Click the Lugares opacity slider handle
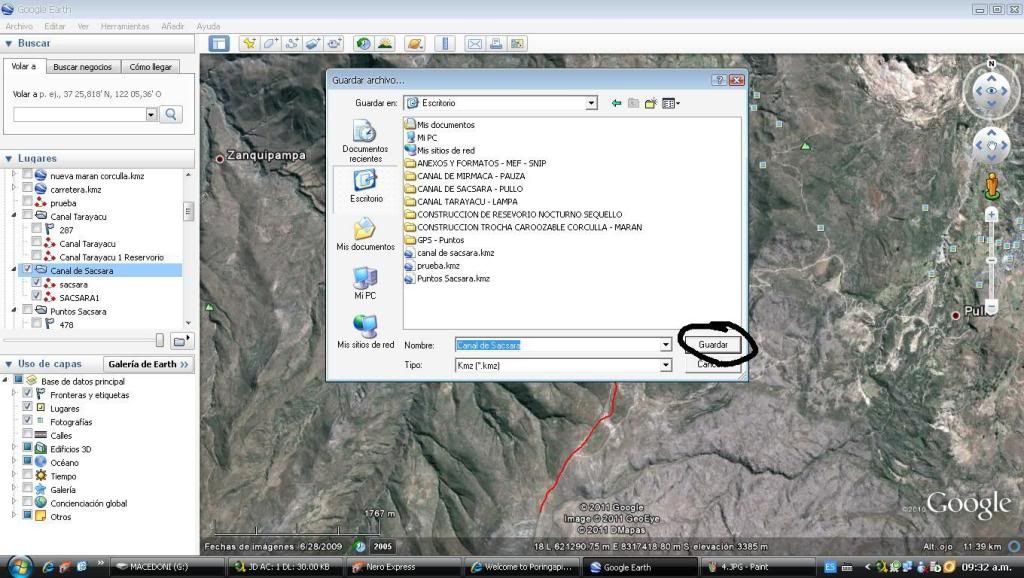This screenshot has width=1024, height=578. pyautogui.click(x=159, y=340)
